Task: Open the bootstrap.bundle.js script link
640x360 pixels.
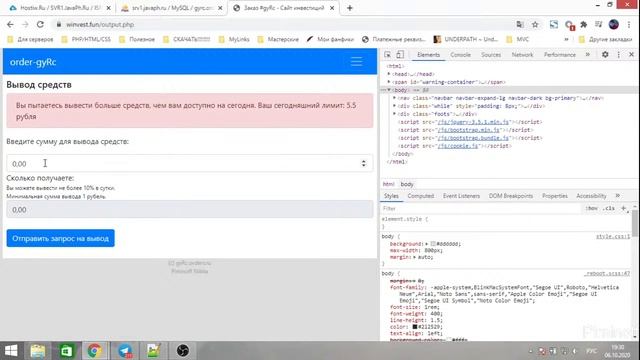Action: click(473, 138)
